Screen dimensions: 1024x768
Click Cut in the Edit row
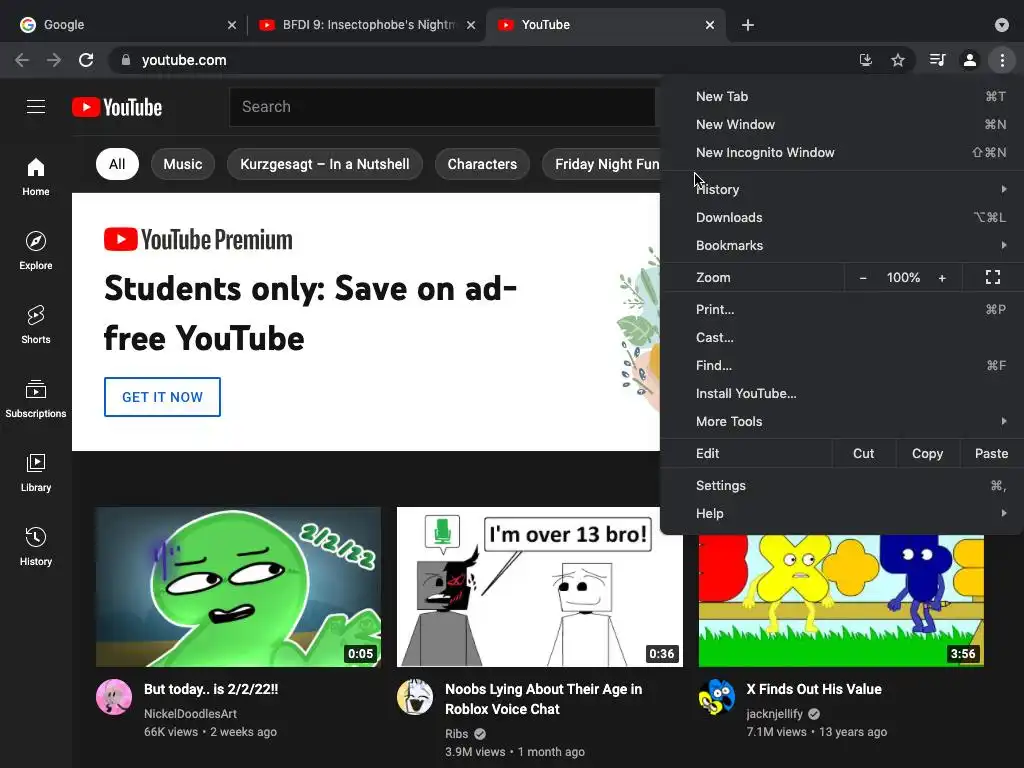click(863, 453)
